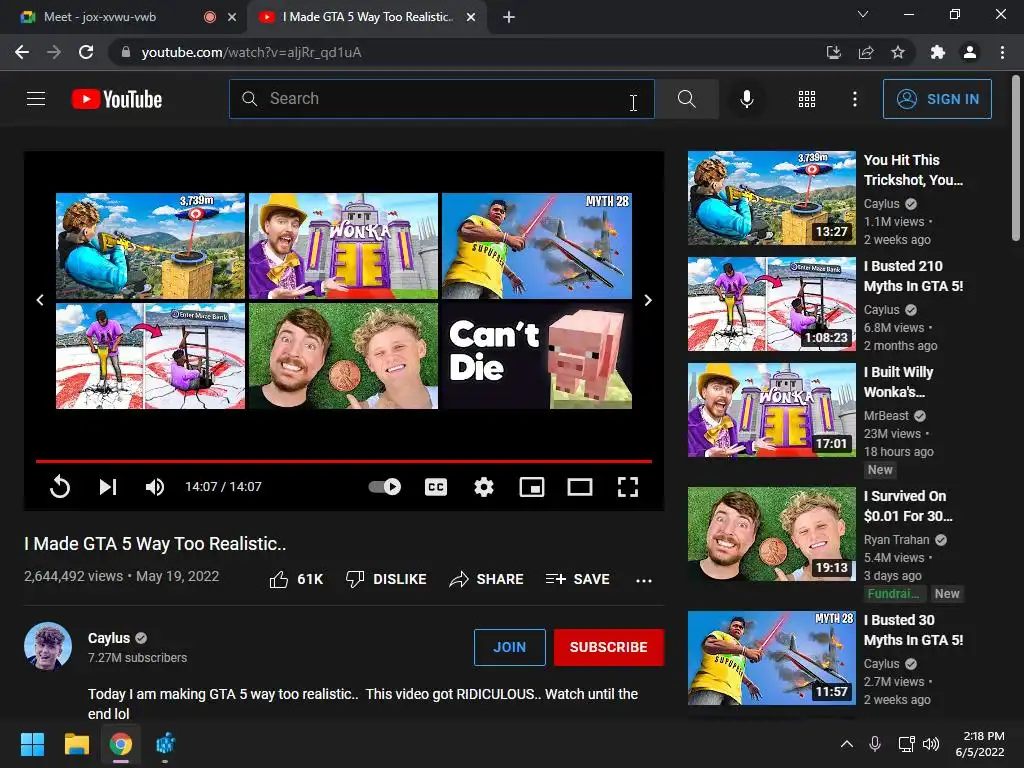Viewport: 1024px width, 768px height.
Task: Activate miniplayer mode
Action: point(532,487)
